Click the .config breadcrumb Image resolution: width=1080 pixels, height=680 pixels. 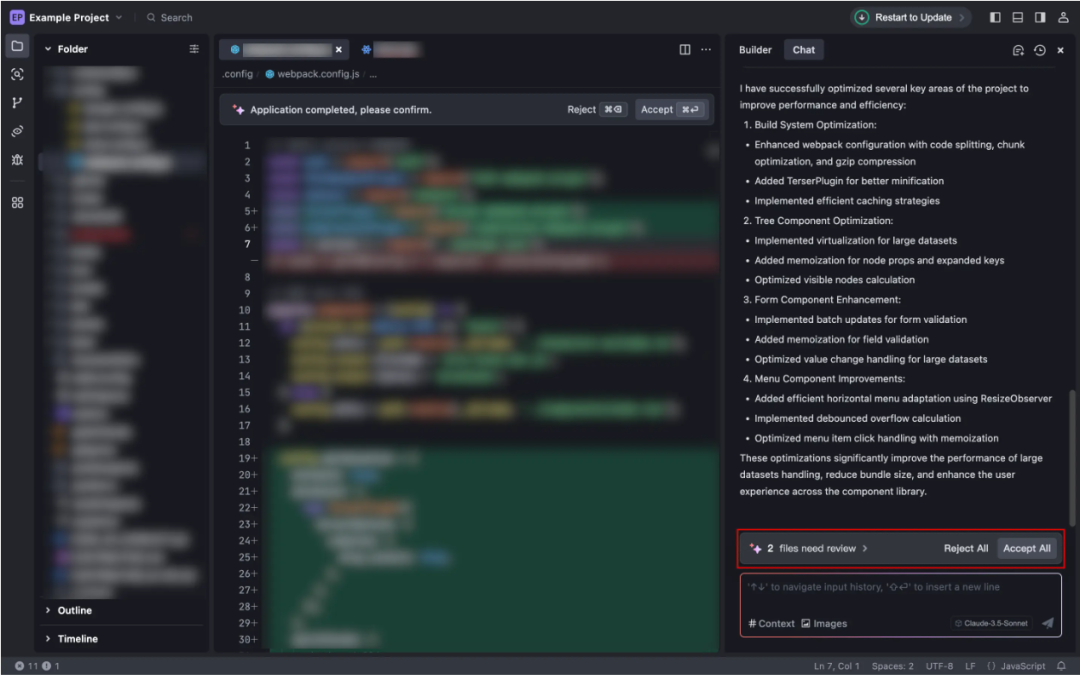pos(238,74)
